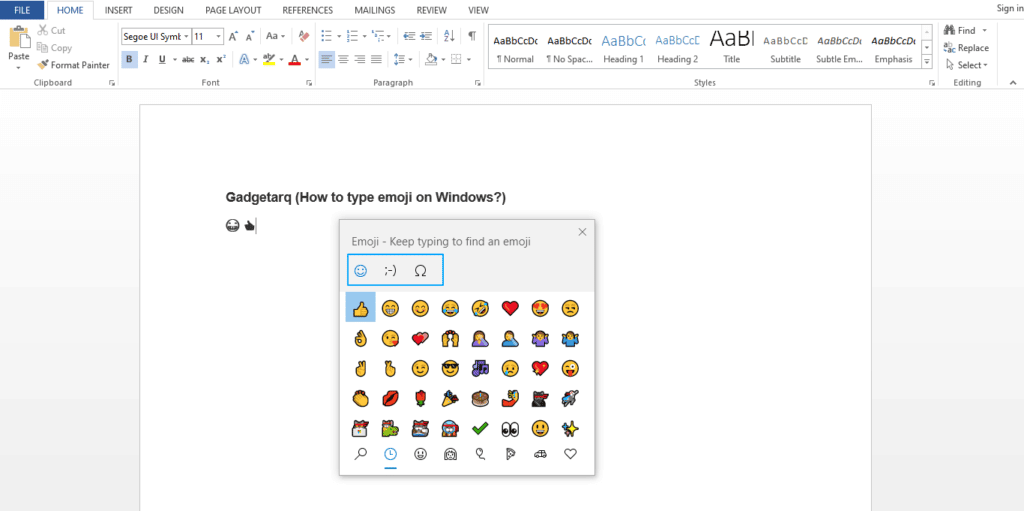Select the eyes emoji

(510, 429)
